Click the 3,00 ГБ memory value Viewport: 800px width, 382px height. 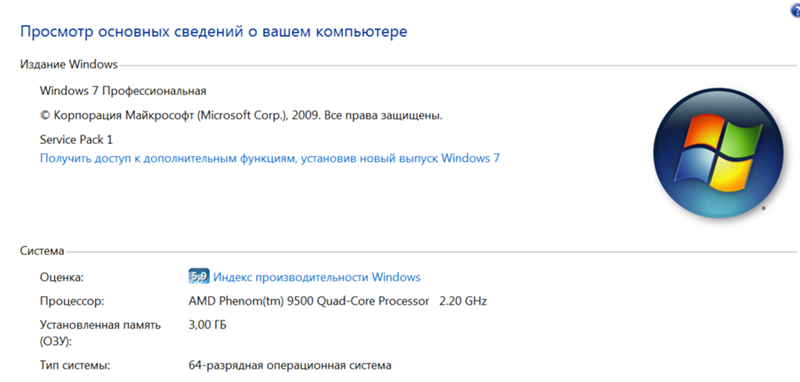pos(208,325)
